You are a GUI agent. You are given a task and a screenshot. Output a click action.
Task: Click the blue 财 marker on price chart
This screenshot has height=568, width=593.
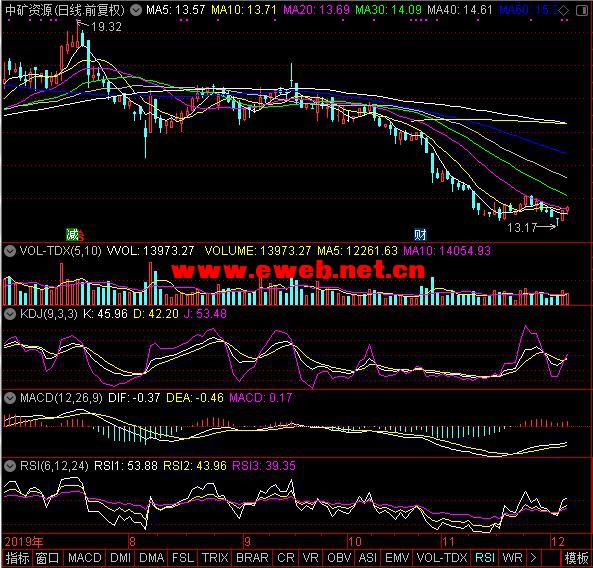click(420, 235)
